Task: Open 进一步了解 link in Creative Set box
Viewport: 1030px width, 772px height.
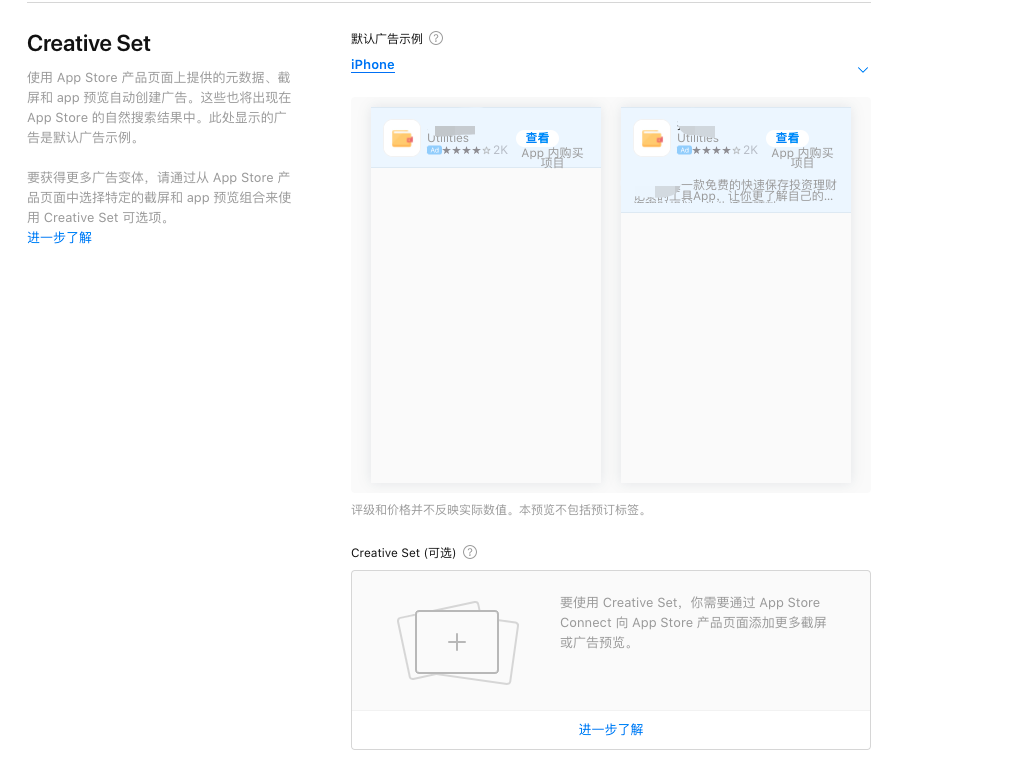Action: click(x=611, y=729)
